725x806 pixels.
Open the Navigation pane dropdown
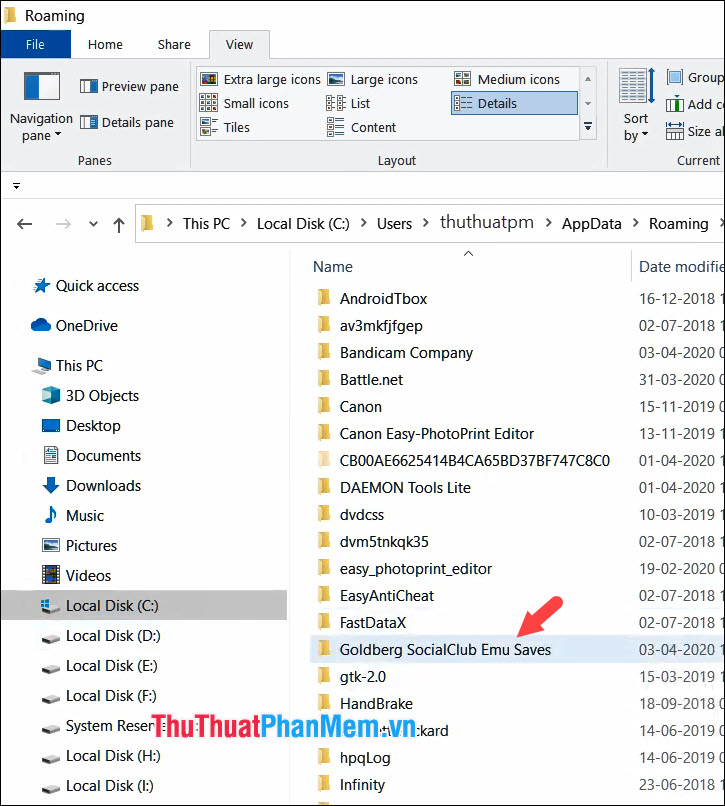pyautogui.click(x=41, y=107)
